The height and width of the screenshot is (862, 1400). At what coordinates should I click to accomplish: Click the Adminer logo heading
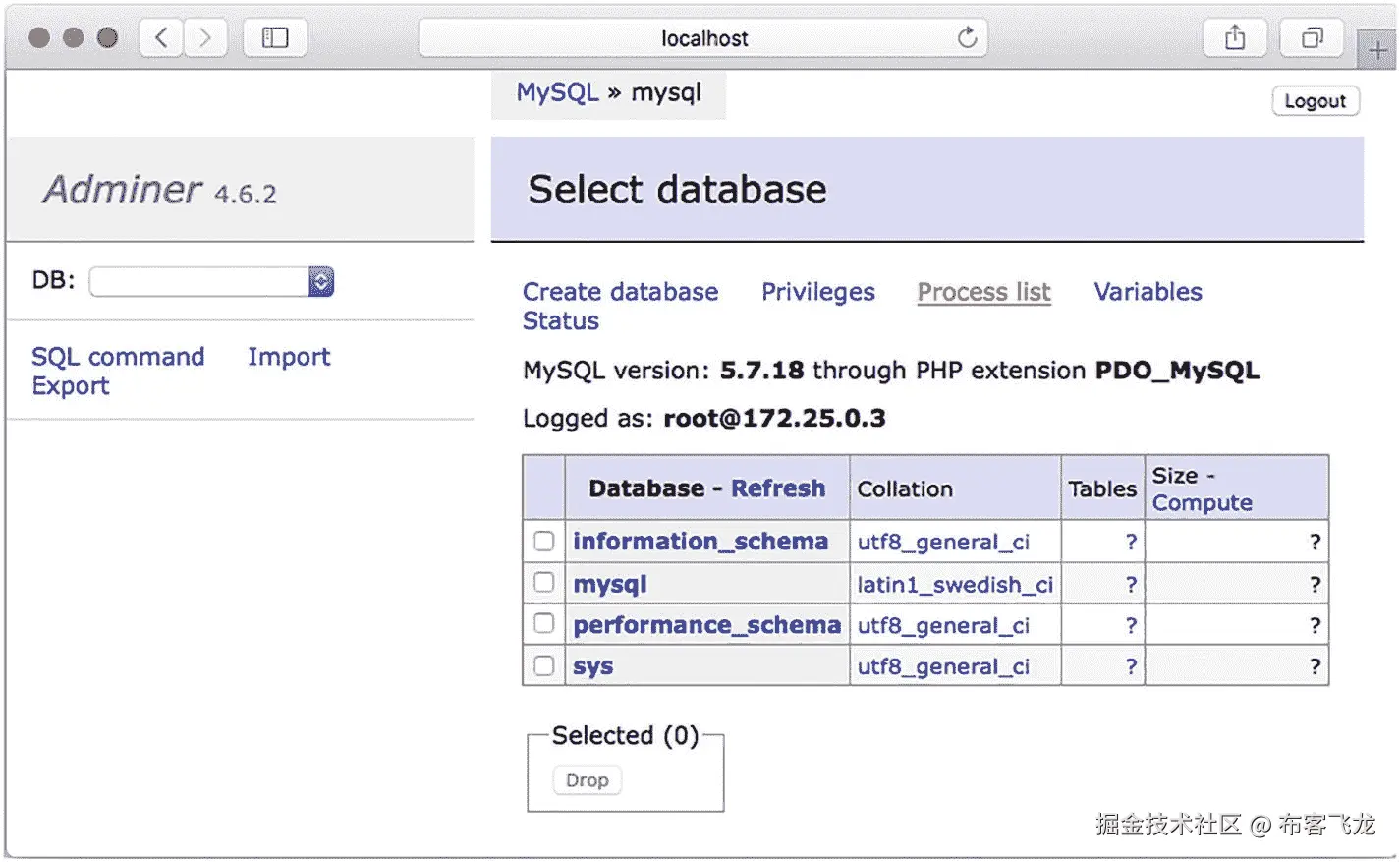[122, 189]
